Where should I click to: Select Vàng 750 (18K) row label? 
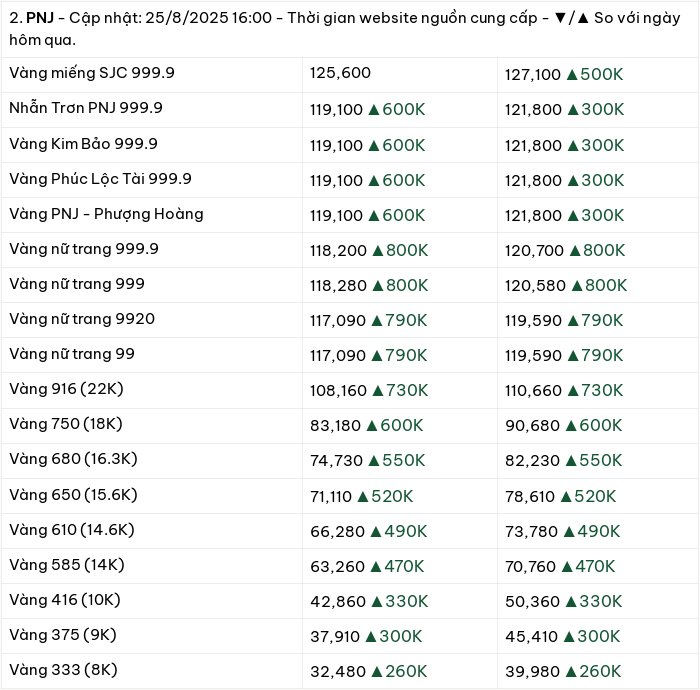coord(66,424)
